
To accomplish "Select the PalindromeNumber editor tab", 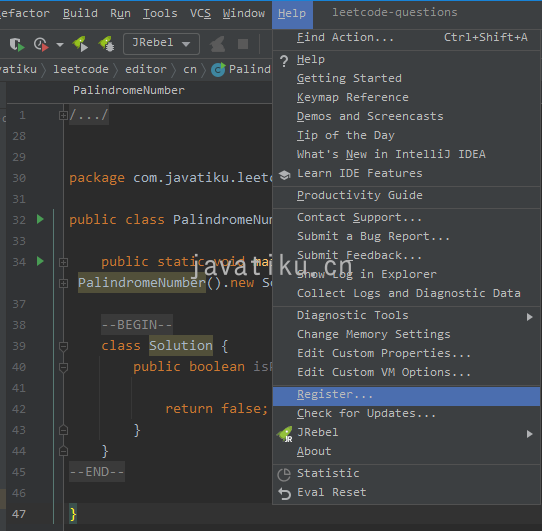I will pos(129,91).
